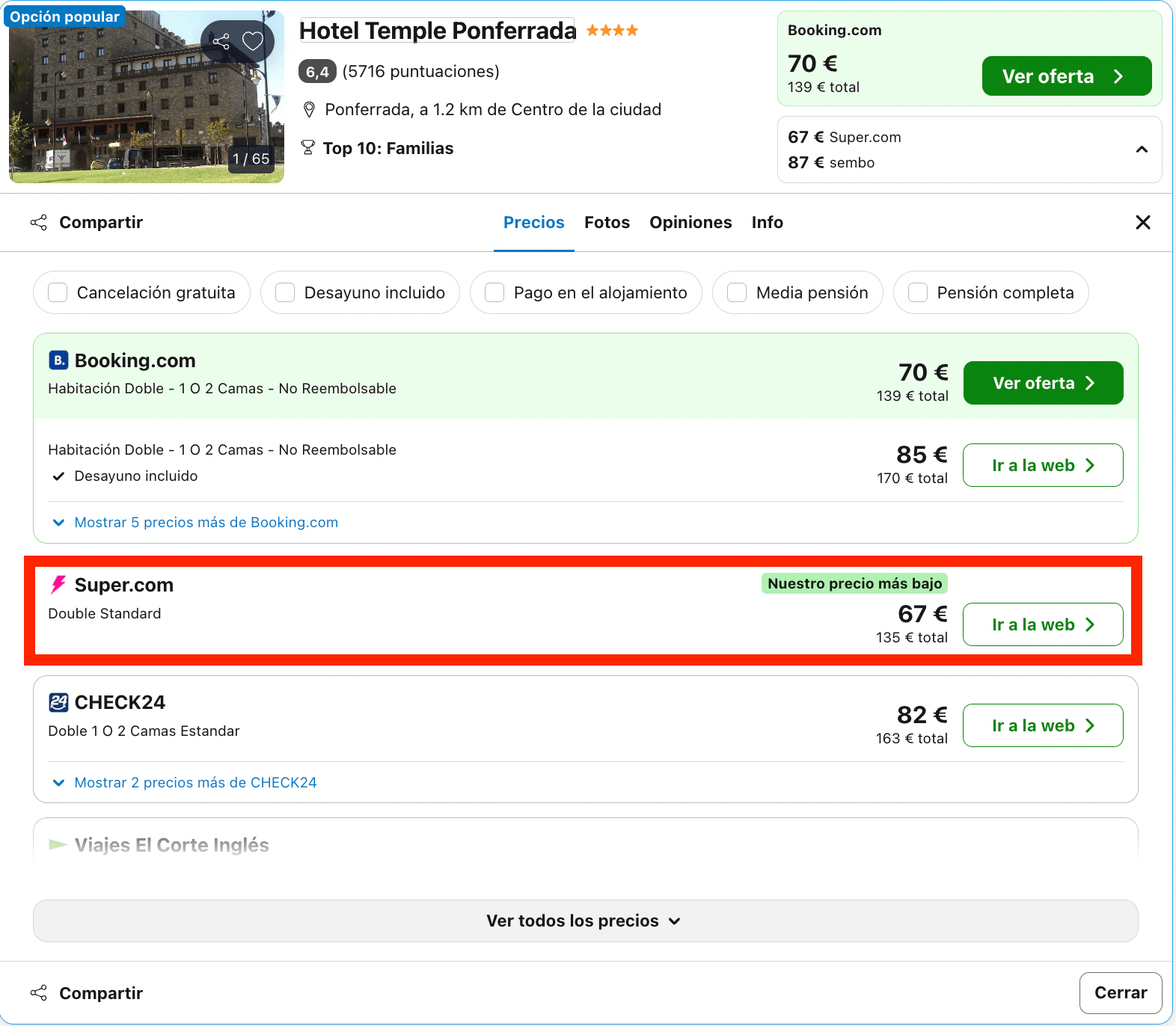Image resolution: width=1176 pixels, height=1026 pixels.
Task: Click Ir a la web for Super.com
Action: click(x=1043, y=624)
